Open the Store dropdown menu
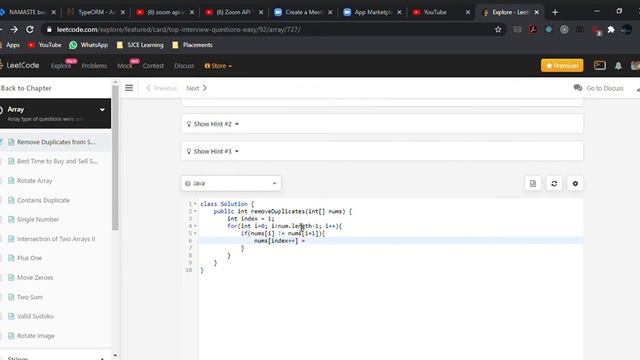Image resolution: width=640 pixels, height=360 pixels. 218,66
